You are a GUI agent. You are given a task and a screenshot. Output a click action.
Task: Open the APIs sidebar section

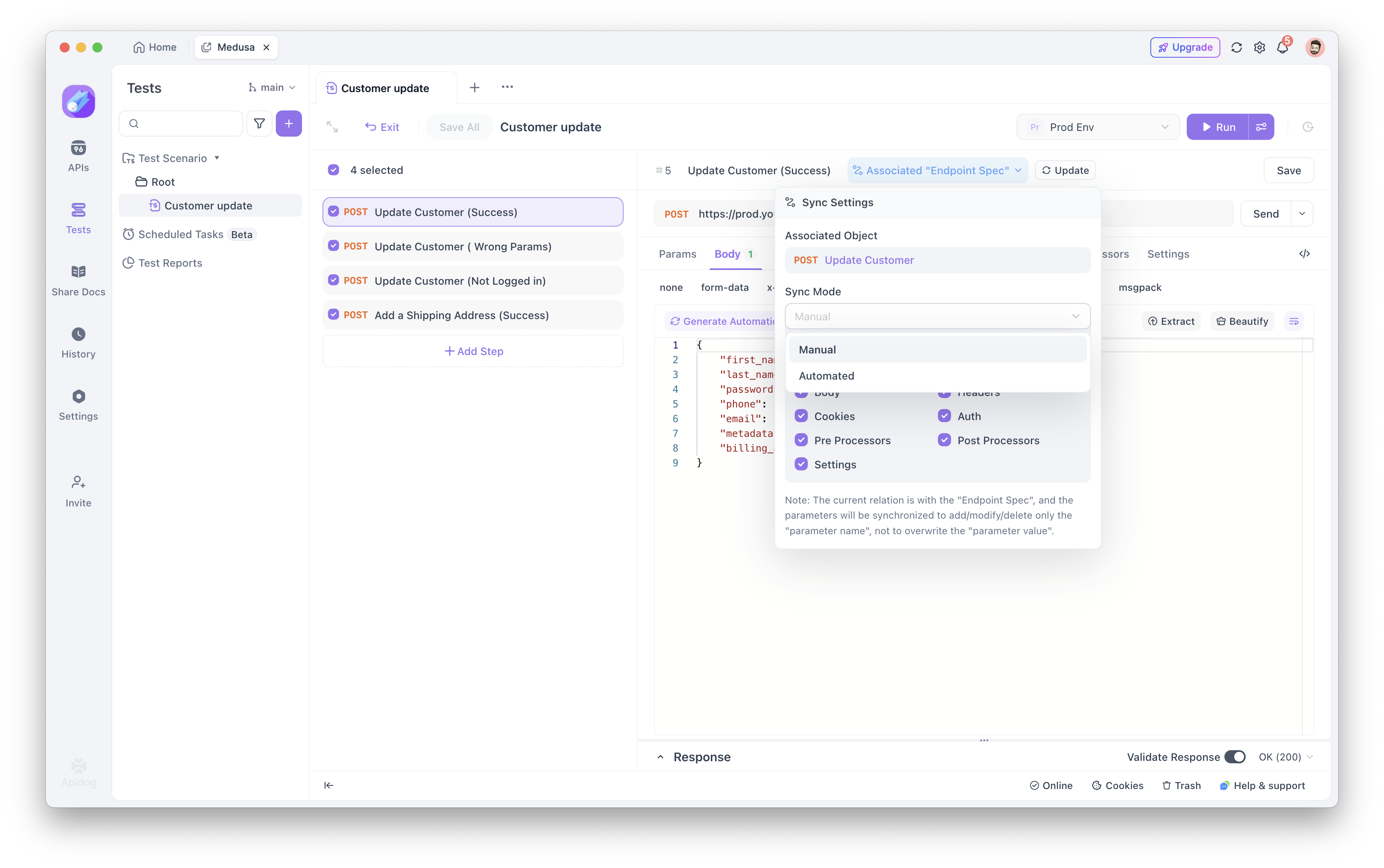[78, 155]
